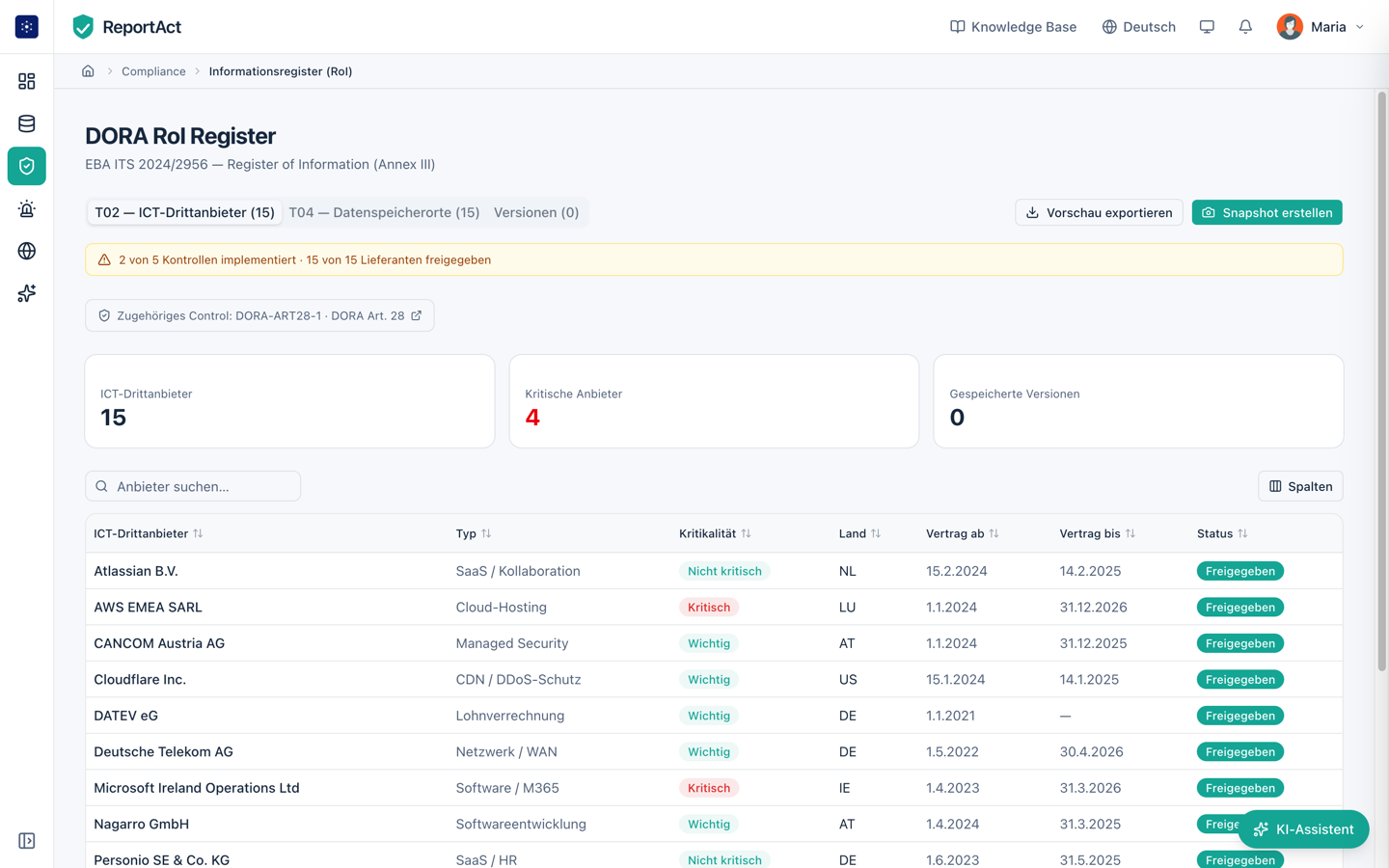Open the KI-Assistent button
The image size is (1389, 868).
1303,829
